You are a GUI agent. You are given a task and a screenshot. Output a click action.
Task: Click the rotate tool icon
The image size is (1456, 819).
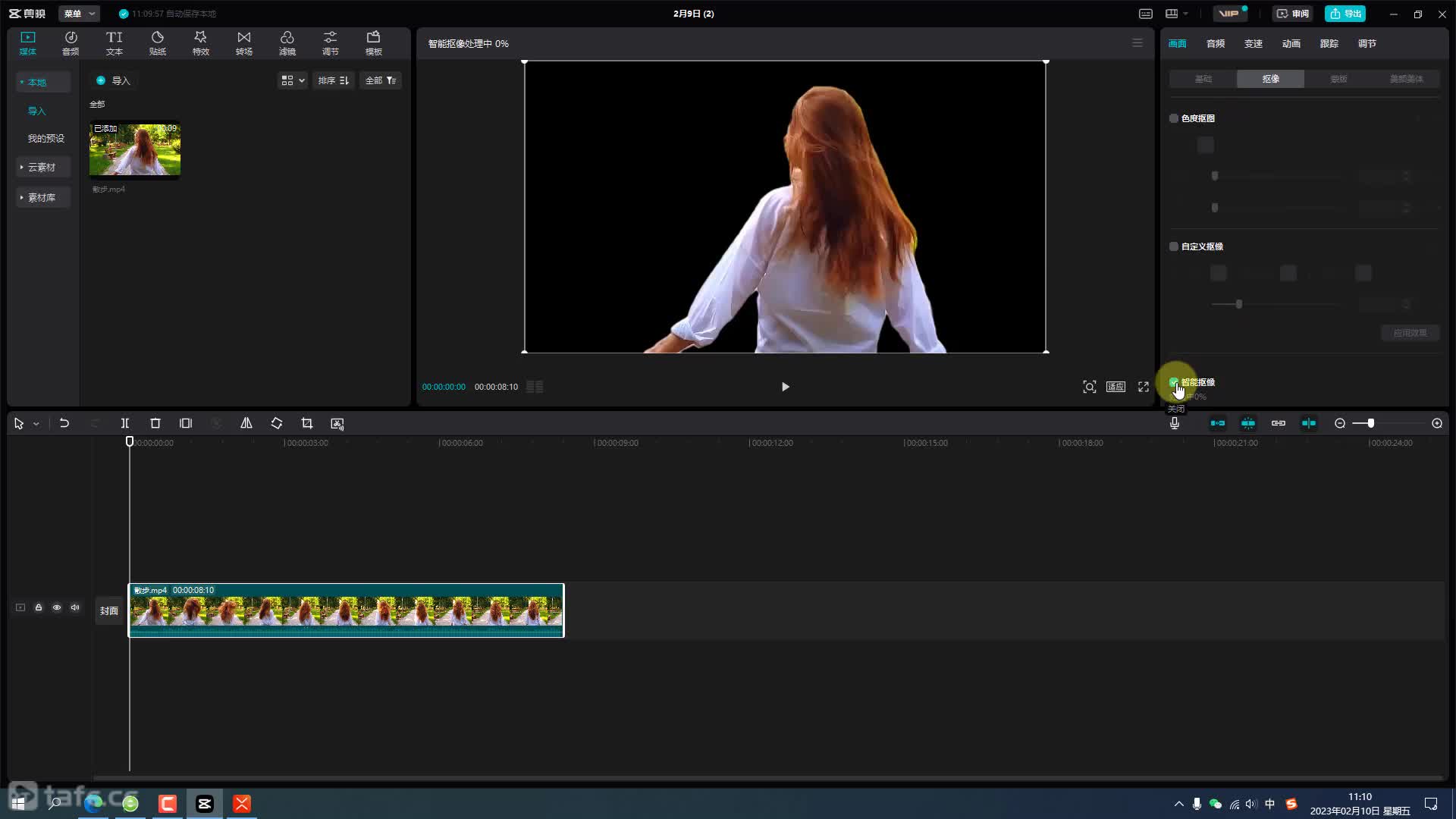click(277, 423)
